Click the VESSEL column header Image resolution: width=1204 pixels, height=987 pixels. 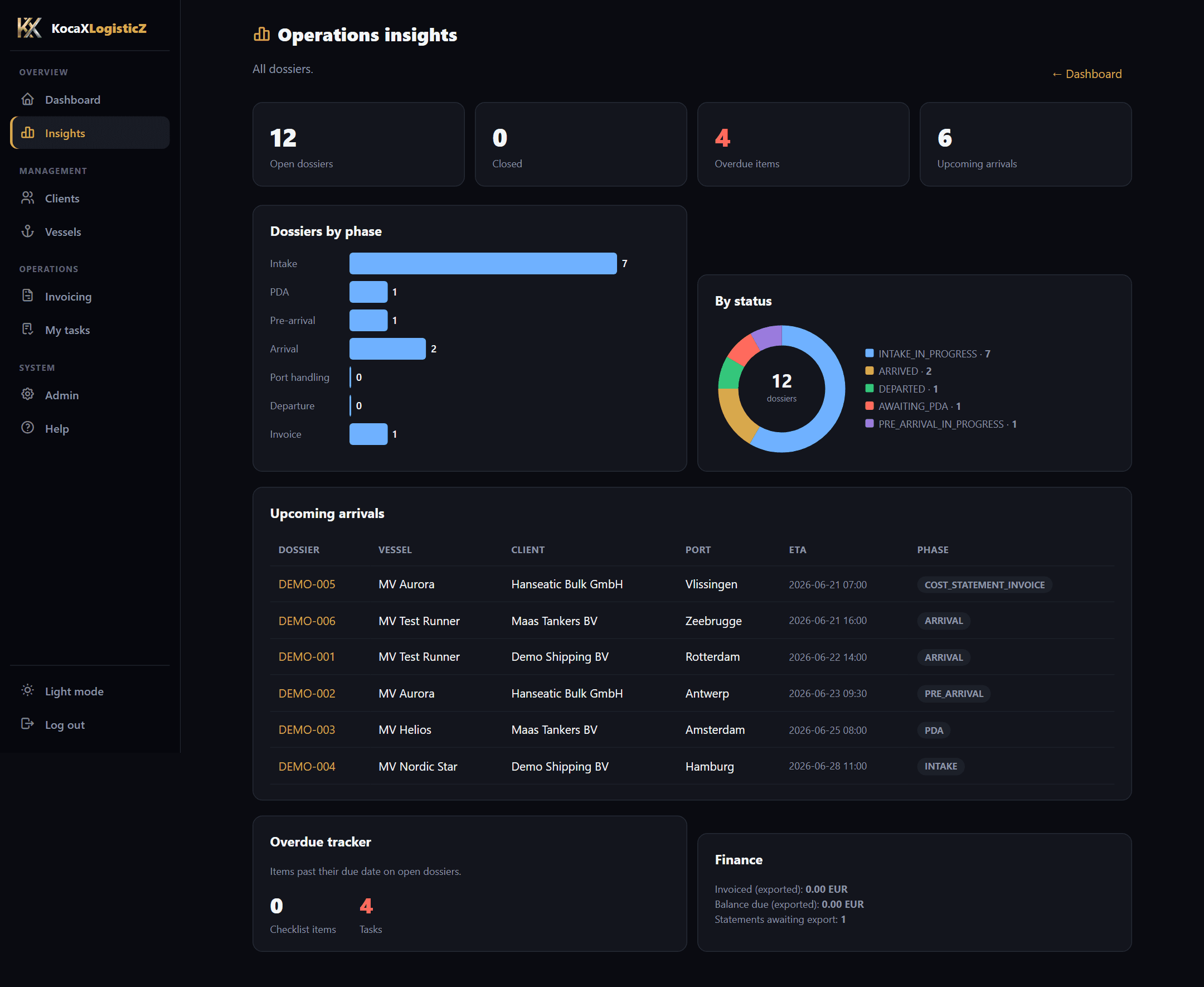(x=395, y=550)
